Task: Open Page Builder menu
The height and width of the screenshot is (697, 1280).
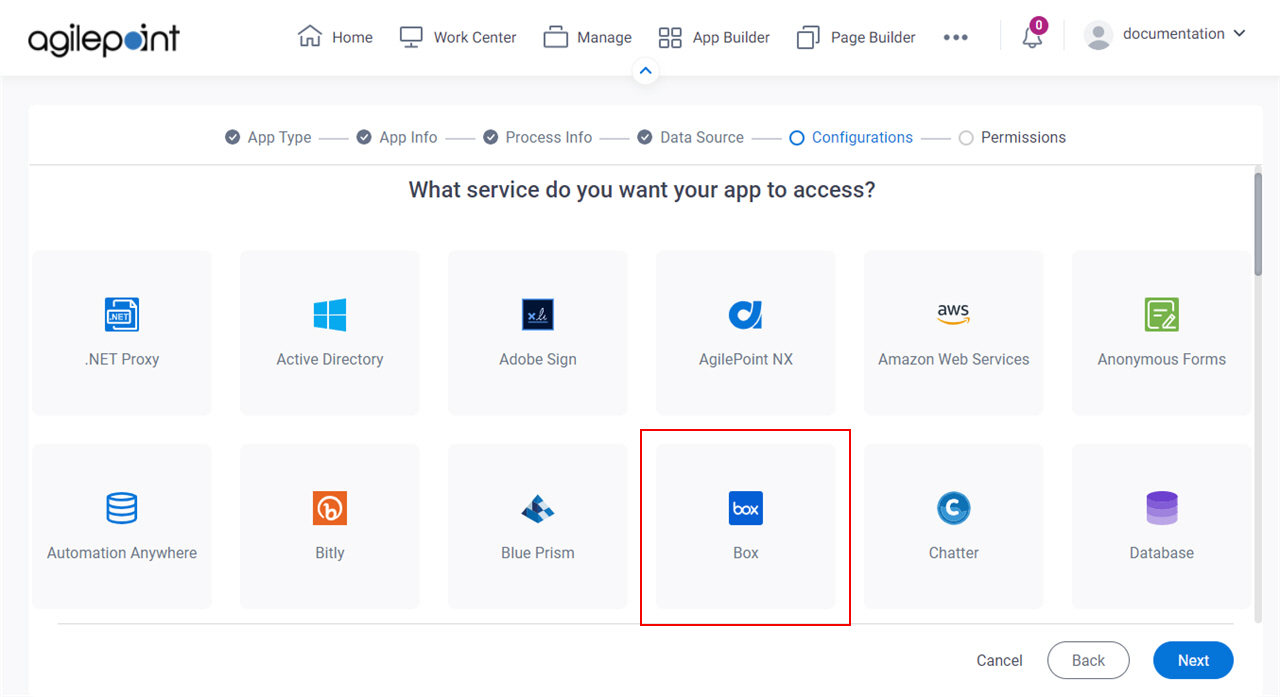Action: (x=856, y=37)
